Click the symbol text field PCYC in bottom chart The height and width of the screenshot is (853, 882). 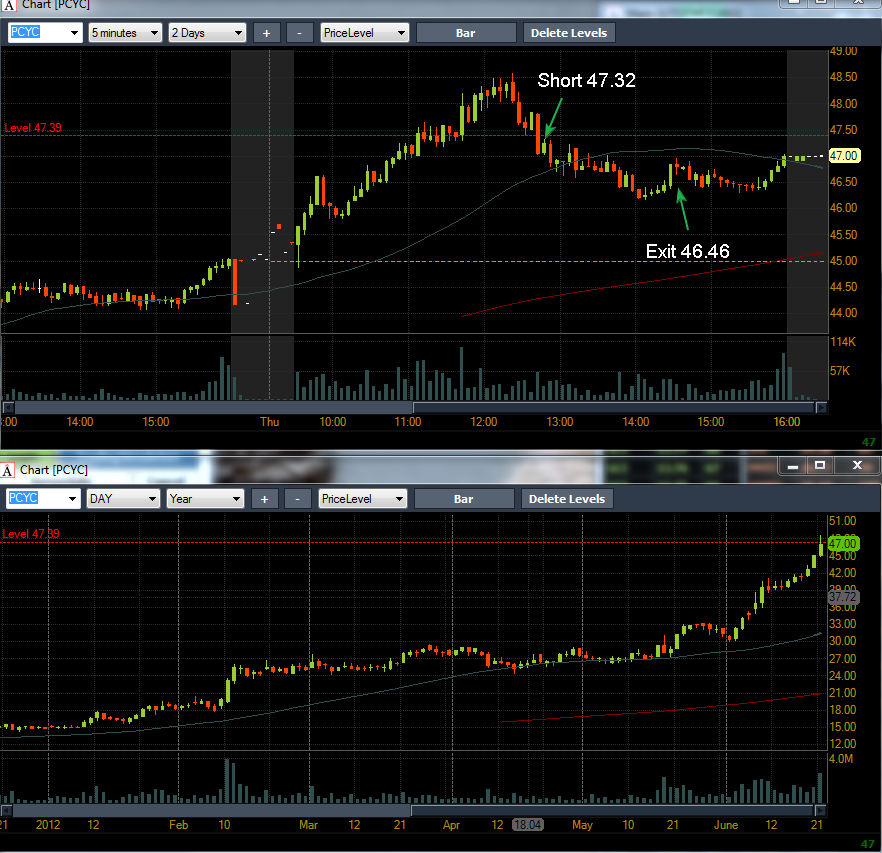37,499
